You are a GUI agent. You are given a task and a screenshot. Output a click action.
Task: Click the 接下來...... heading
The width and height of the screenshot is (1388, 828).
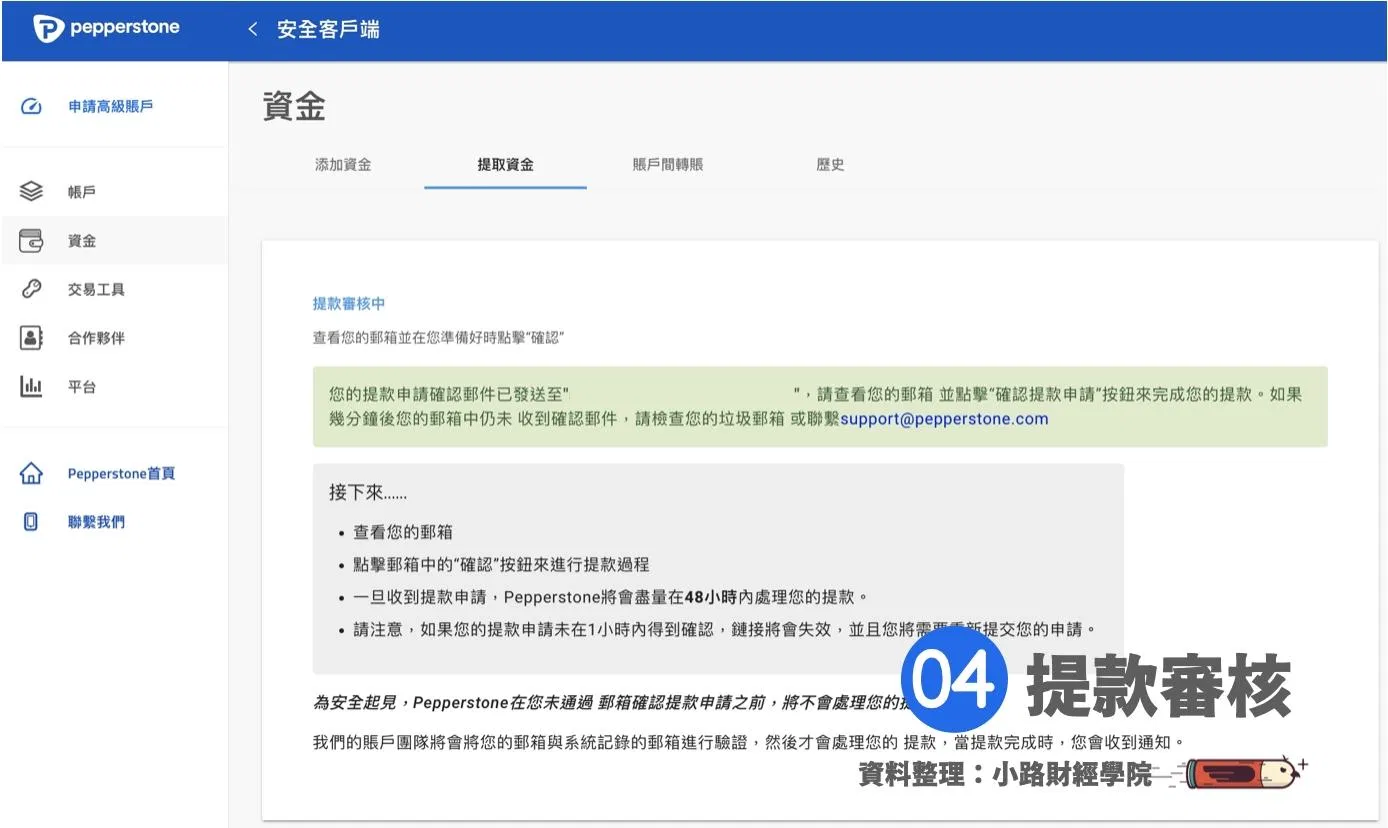click(368, 493)
